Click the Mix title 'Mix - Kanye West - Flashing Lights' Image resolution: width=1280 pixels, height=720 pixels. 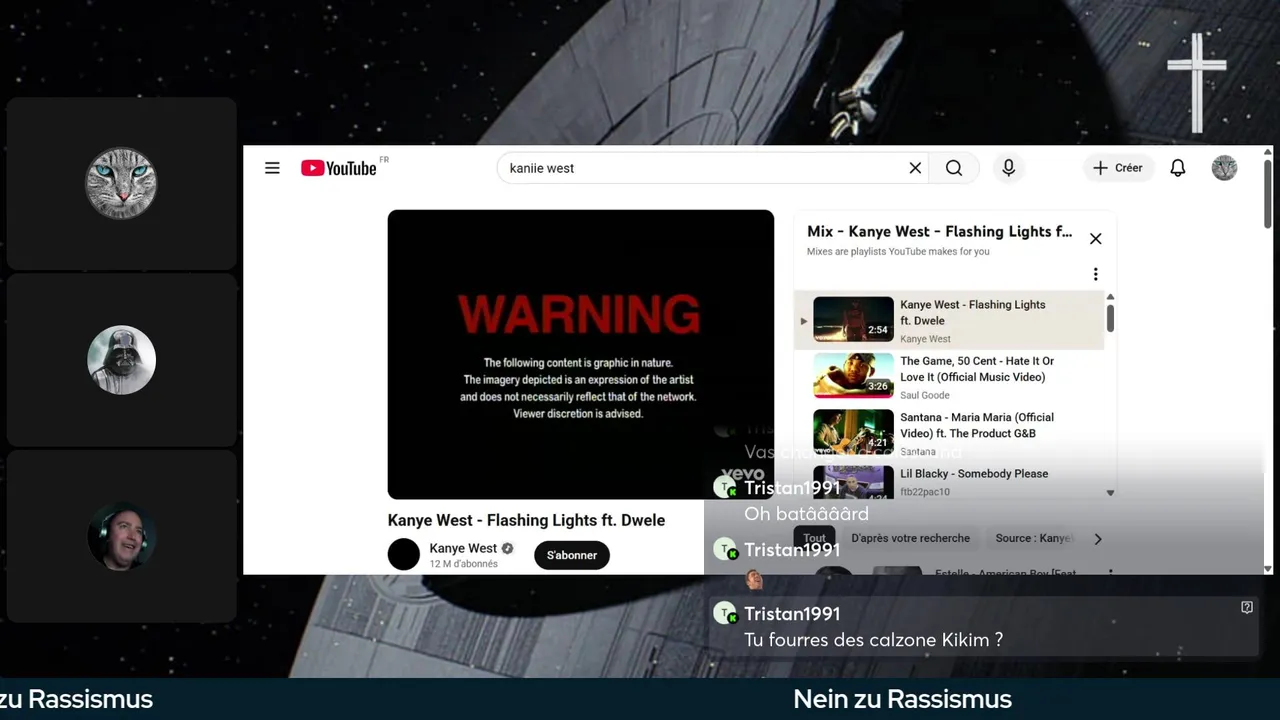point(939,231)
